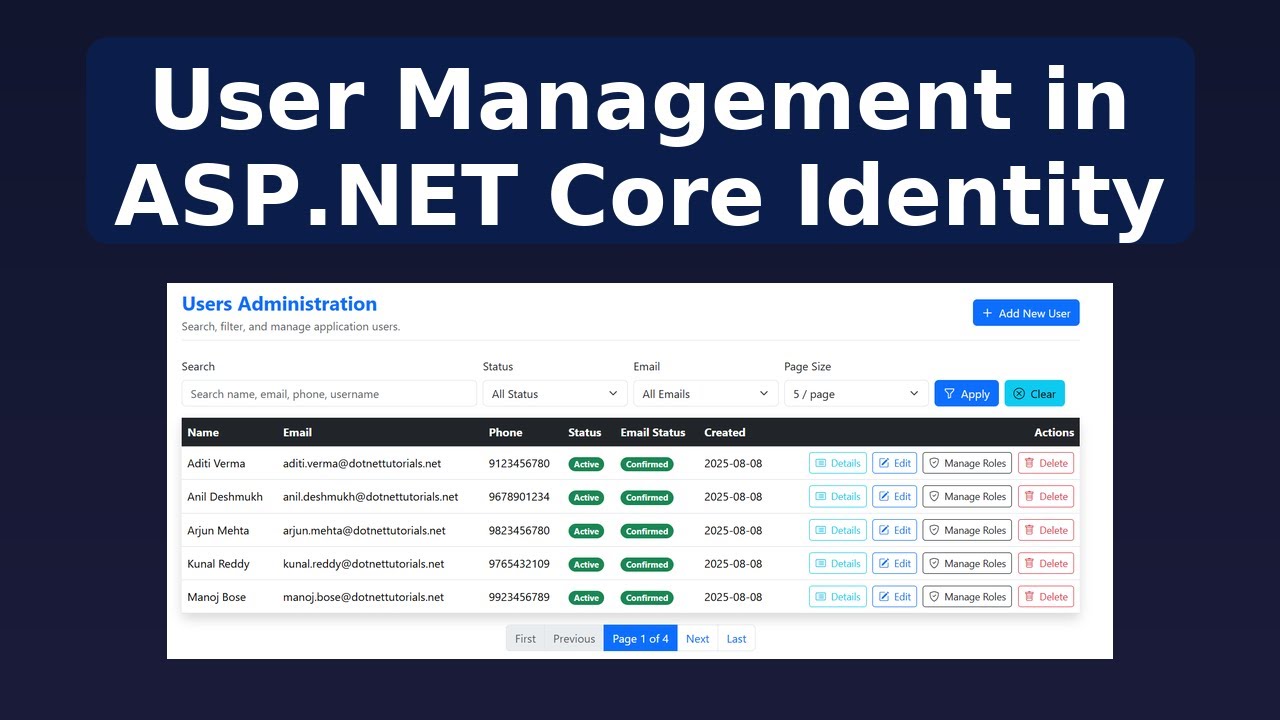The height and width of the screenshot is (720, 1280).
Task: Click the shield icon in Arjun Mehta row
Action: [934, 530]
